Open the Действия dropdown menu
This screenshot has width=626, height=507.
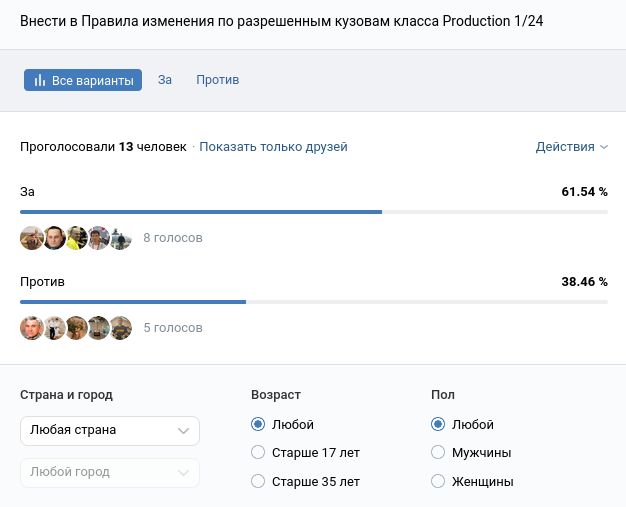point(571,147)
